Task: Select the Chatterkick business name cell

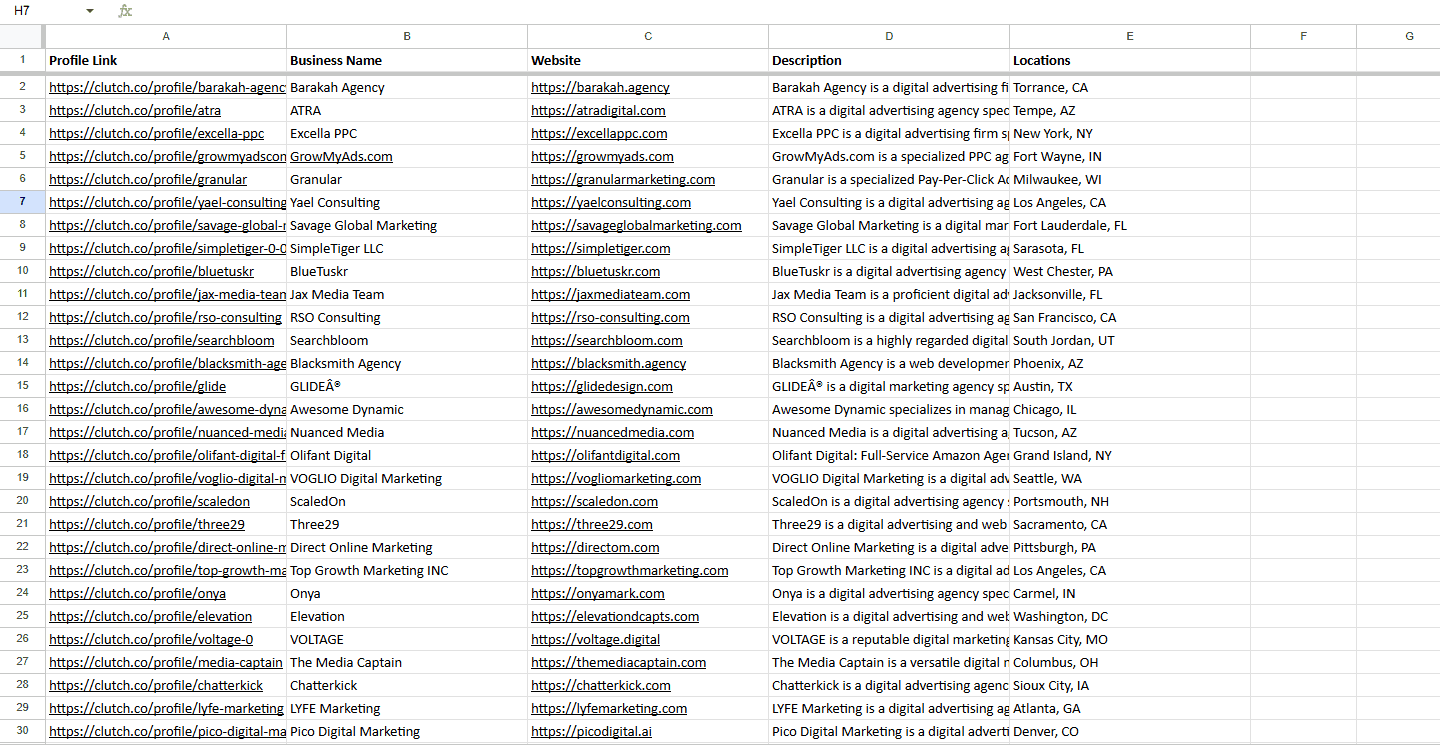Action: [407, 686]
